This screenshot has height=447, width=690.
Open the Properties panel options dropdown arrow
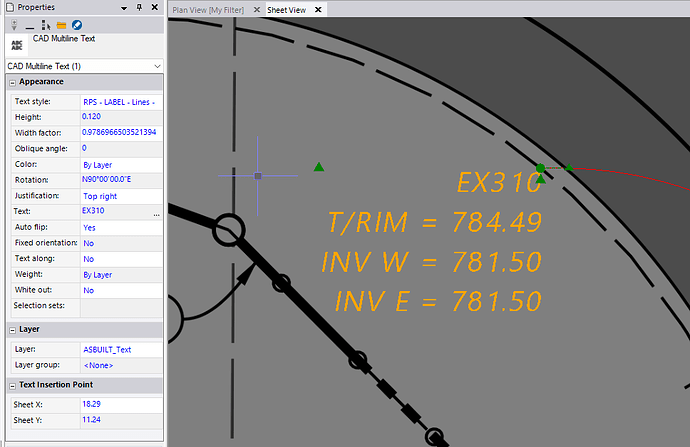tap(124, 8)
